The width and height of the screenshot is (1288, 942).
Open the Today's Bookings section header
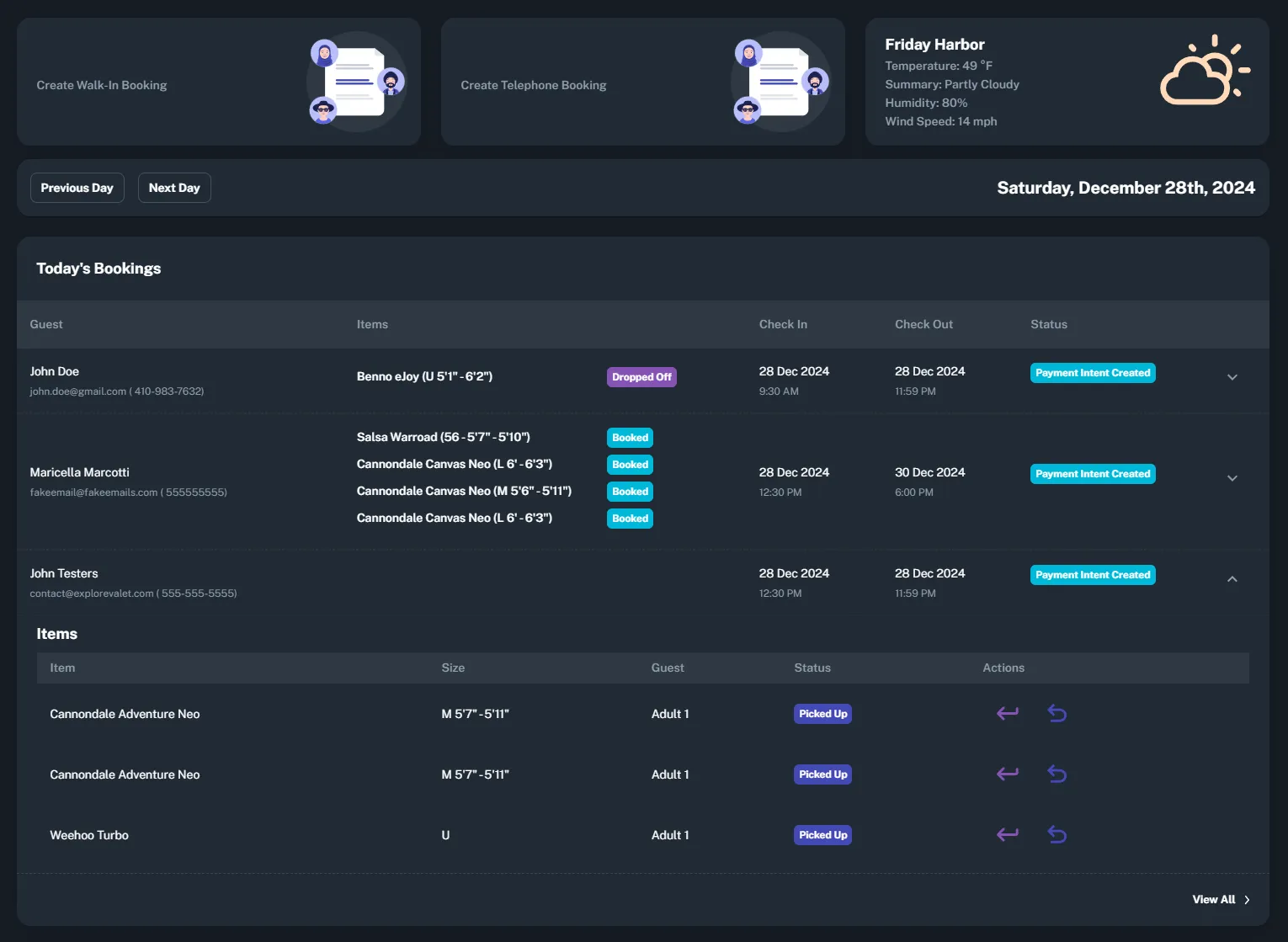click(x=98, y=268)
